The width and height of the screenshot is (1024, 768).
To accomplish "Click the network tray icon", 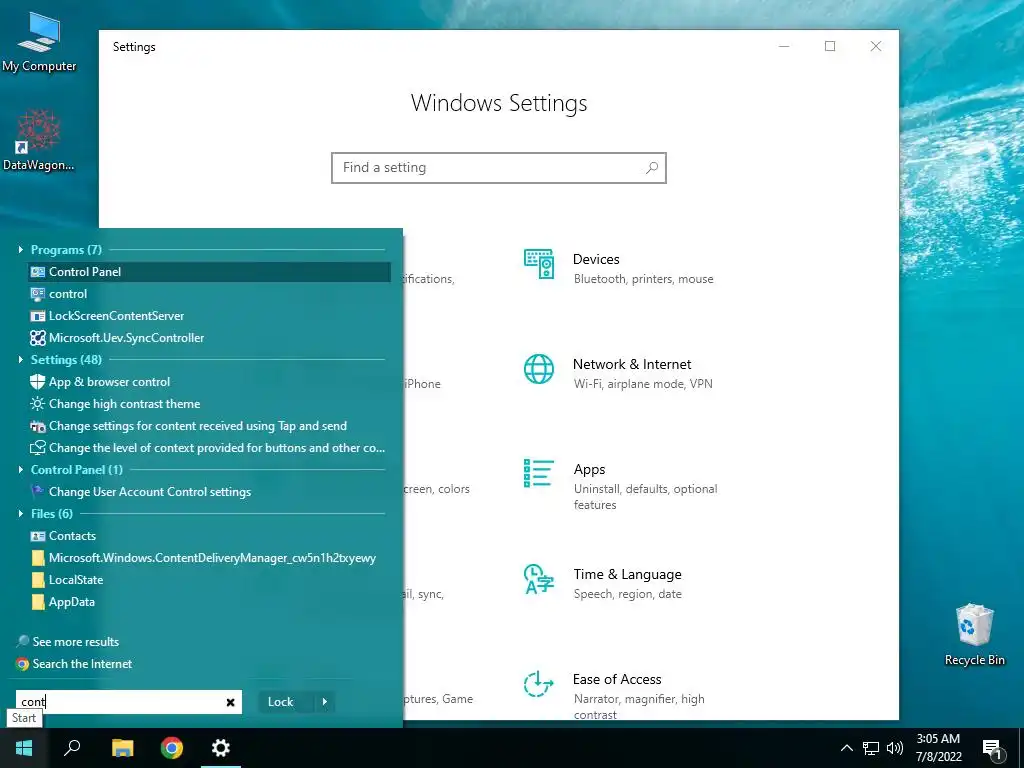I will coord(871,748).
